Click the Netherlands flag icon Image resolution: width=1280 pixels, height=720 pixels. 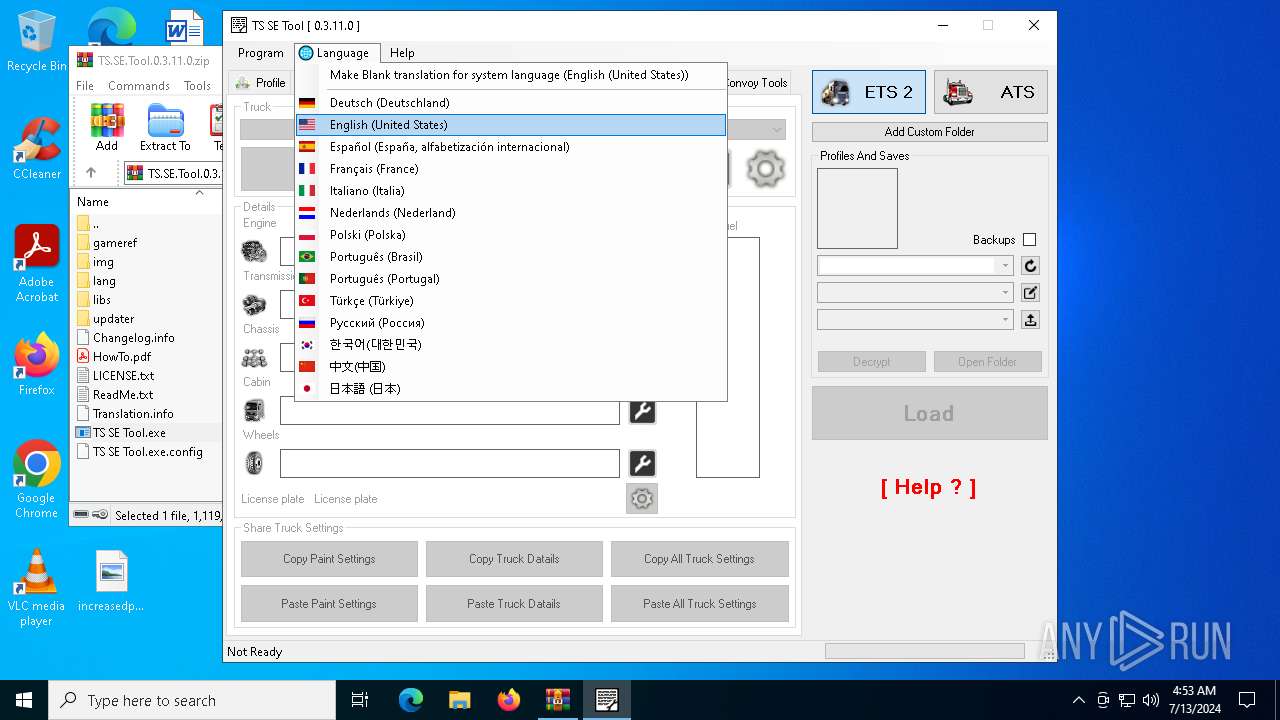307,213
